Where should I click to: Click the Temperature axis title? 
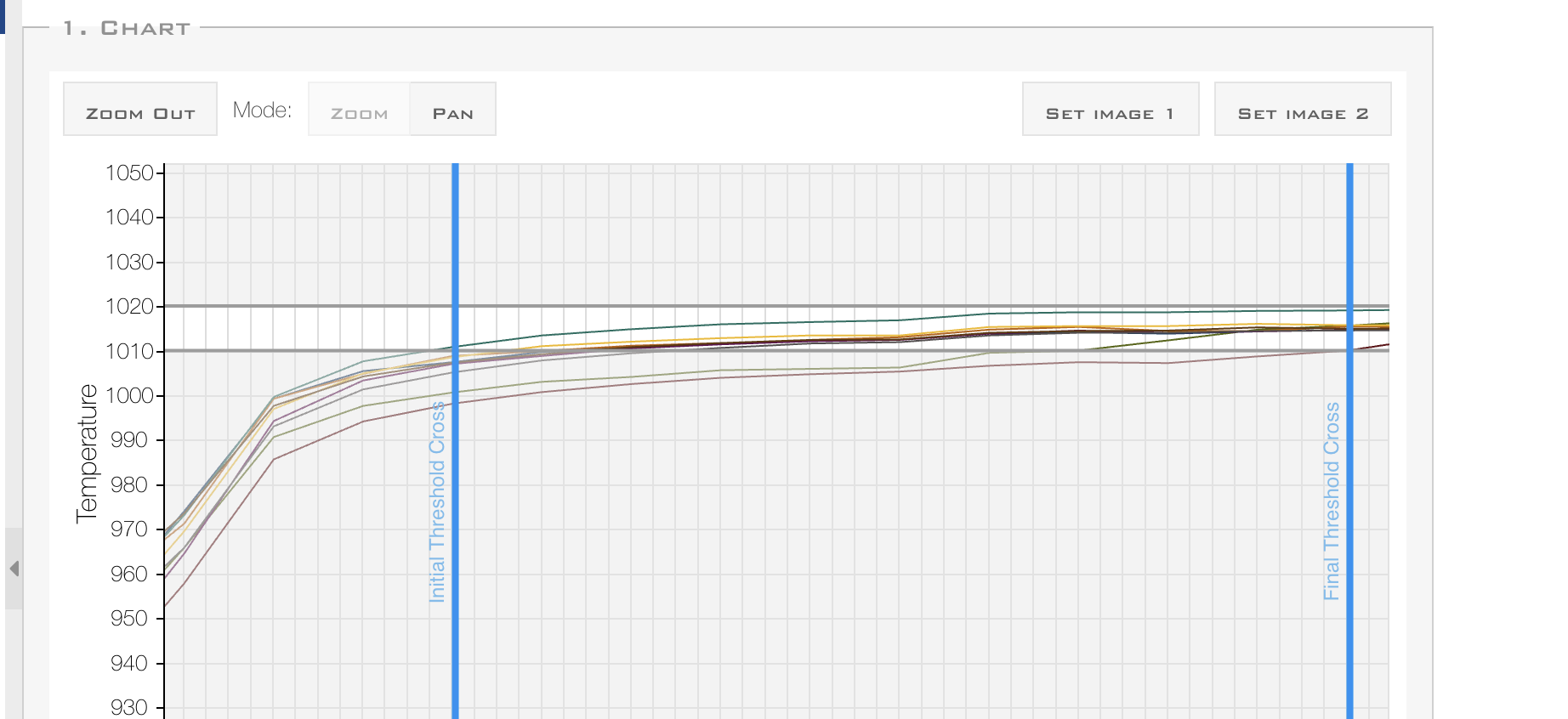[x=87, y=453]
